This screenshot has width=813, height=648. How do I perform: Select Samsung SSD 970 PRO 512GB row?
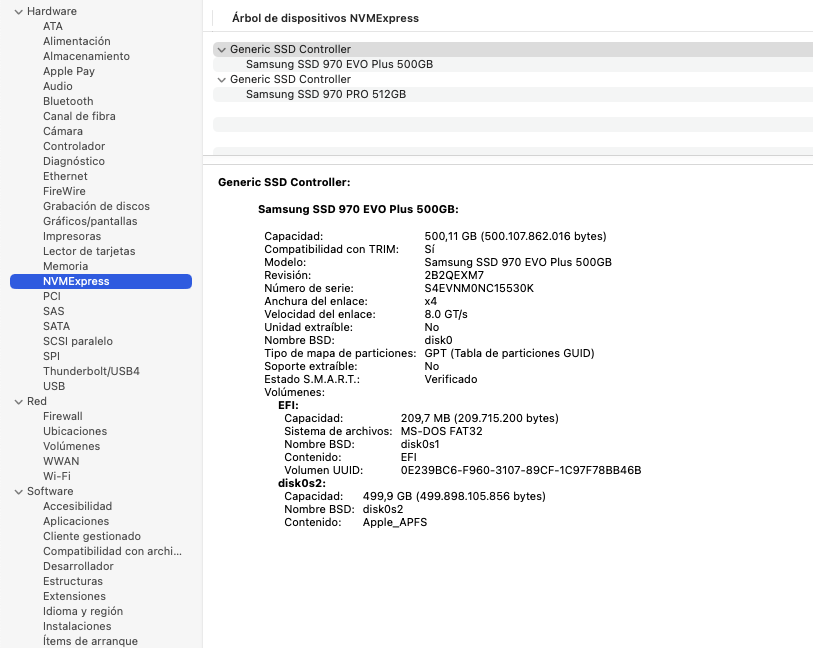[x=513, y=95]
